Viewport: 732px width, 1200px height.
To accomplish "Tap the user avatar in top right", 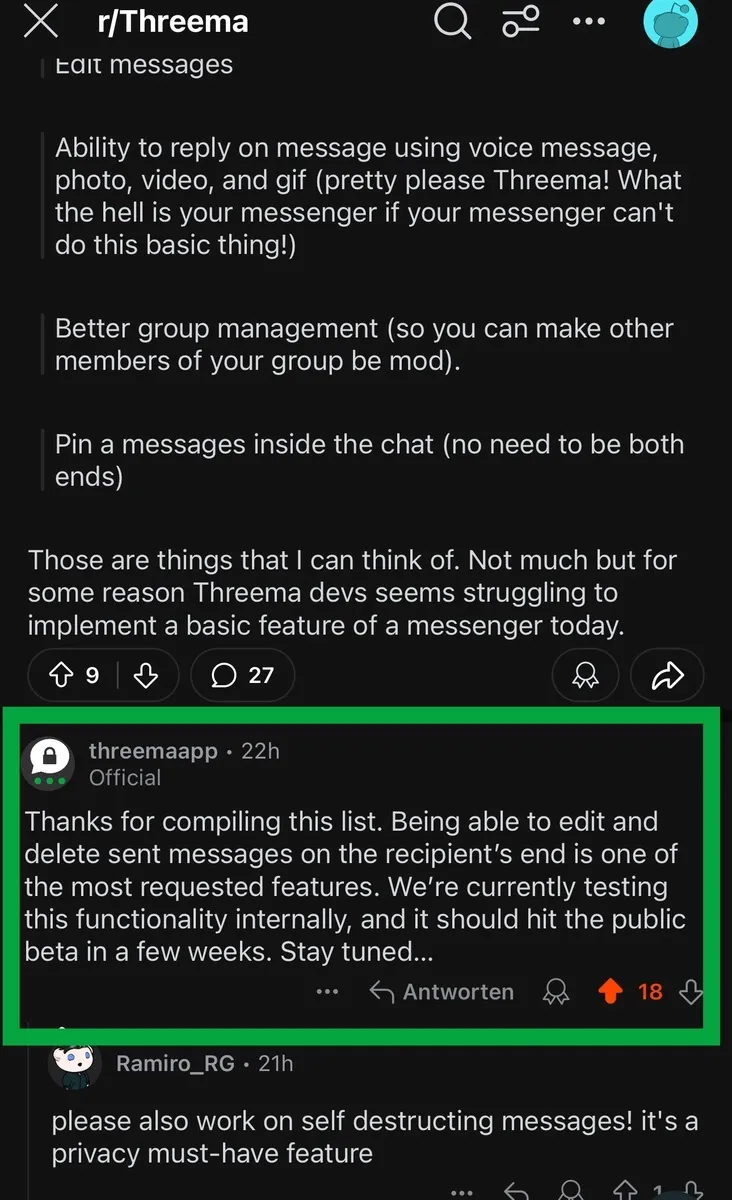I will (x=670, y=21).
